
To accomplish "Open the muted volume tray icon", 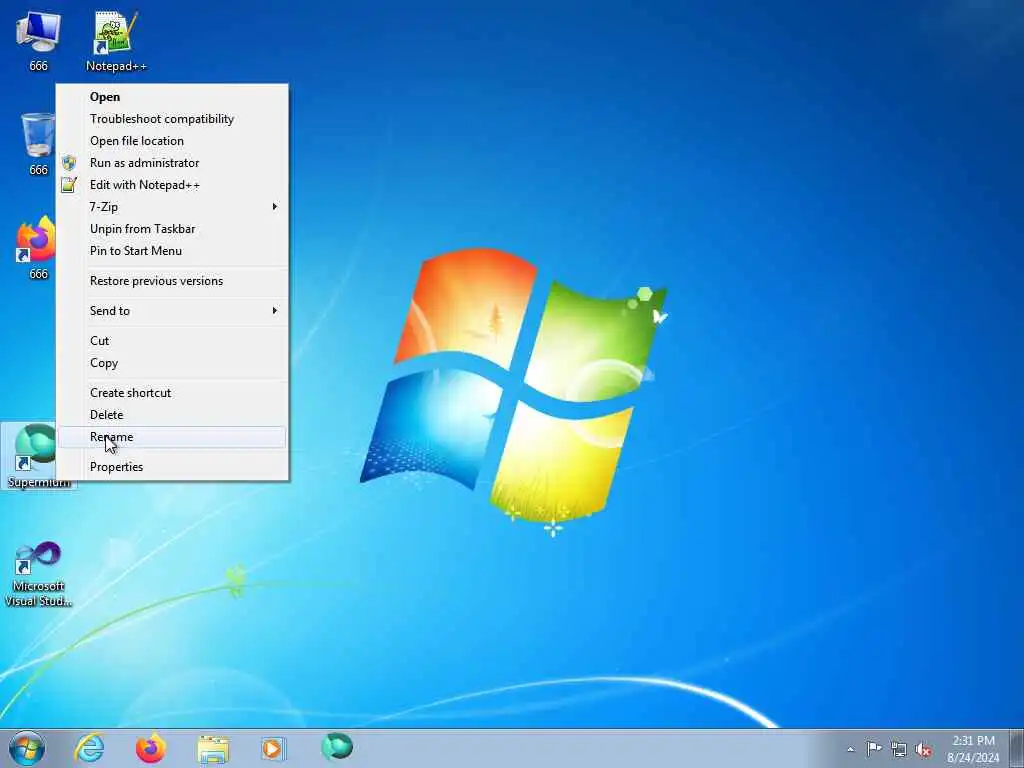I will [x=923, y=750].
